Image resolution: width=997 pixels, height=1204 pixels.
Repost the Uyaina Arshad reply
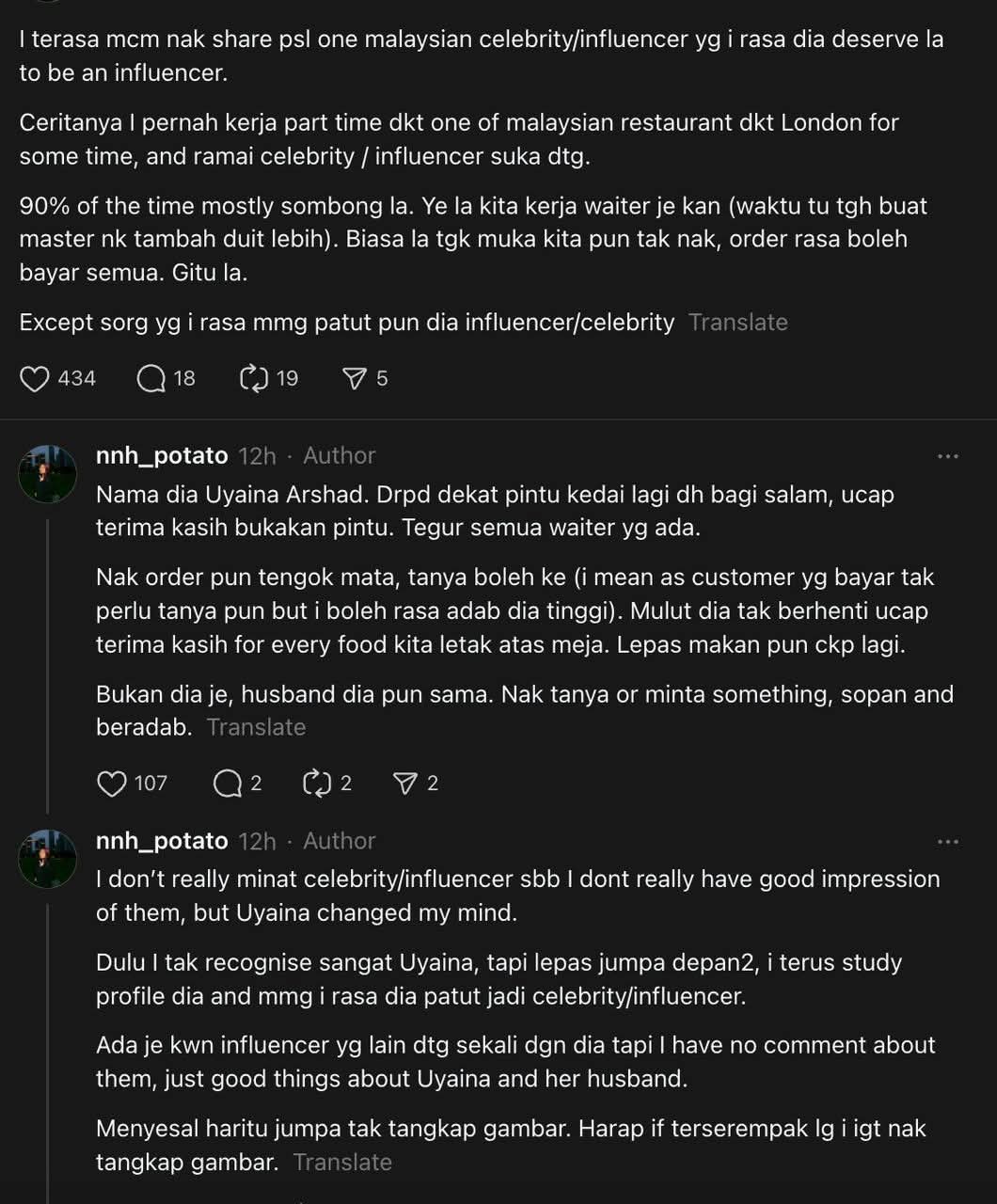(317, 784)
